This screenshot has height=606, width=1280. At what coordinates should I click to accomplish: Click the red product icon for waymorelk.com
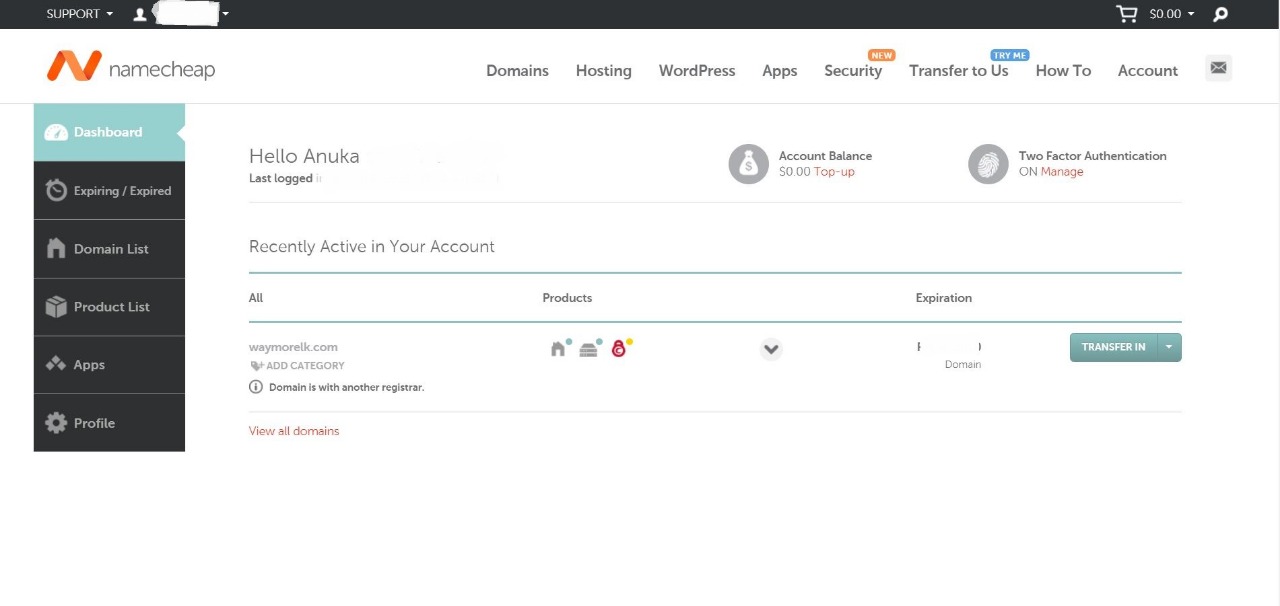(620, 348)
